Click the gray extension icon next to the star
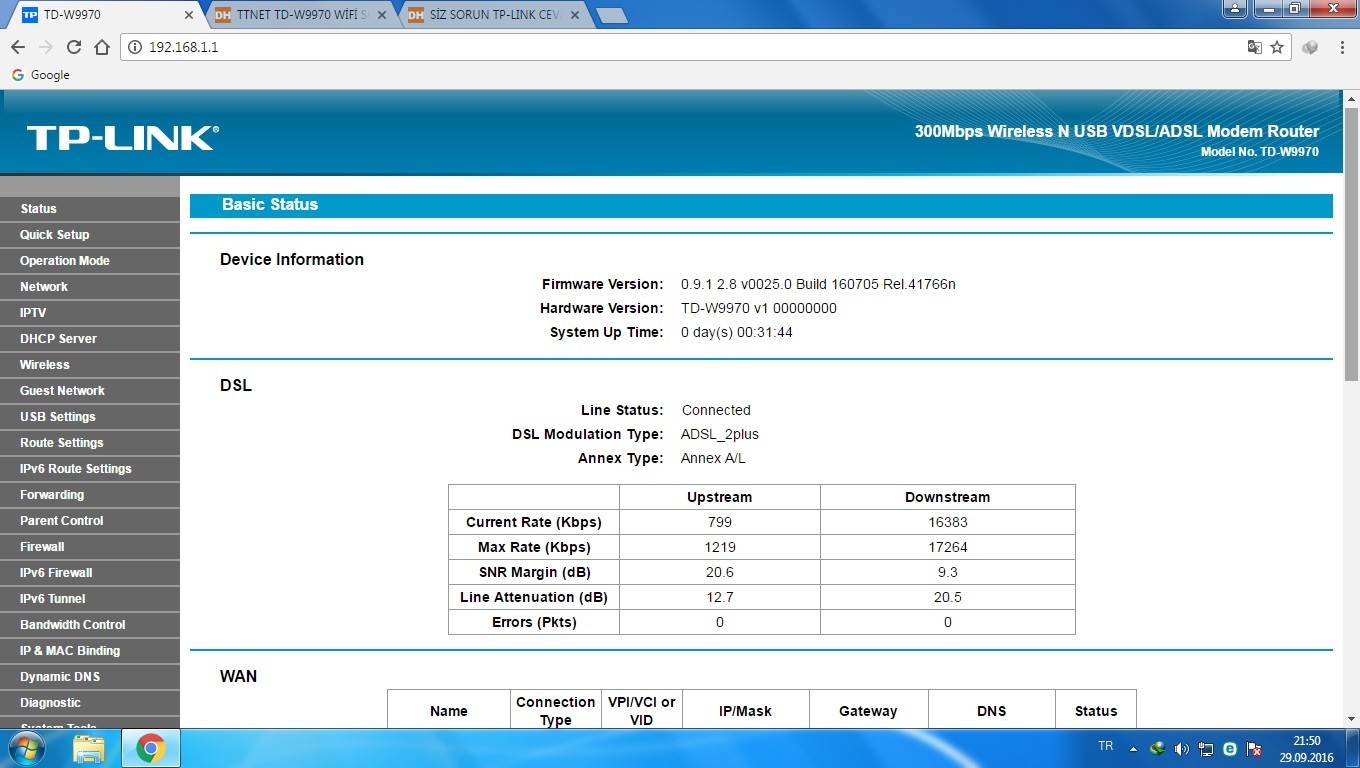Viewport: 1360px width, 768px height. (1310, 47)
